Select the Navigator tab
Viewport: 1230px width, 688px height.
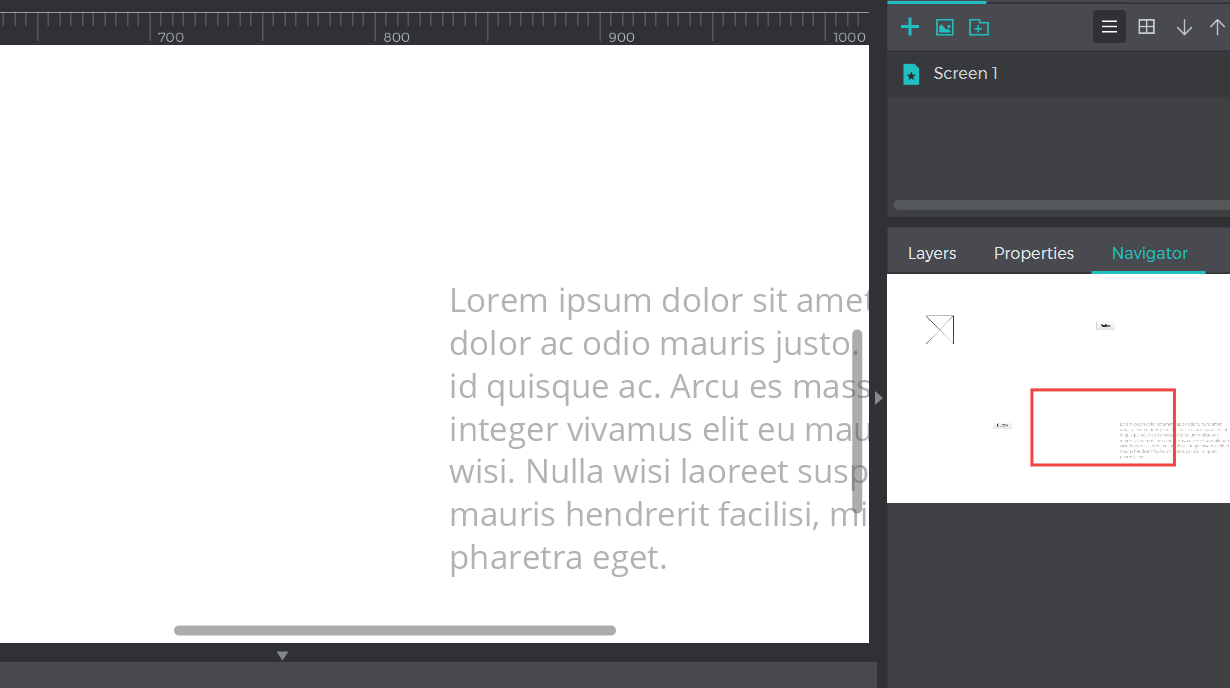click(1149, 253)
